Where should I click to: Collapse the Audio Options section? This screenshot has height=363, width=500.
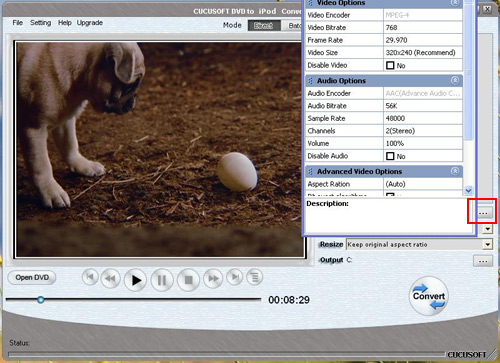coord(455,80)
